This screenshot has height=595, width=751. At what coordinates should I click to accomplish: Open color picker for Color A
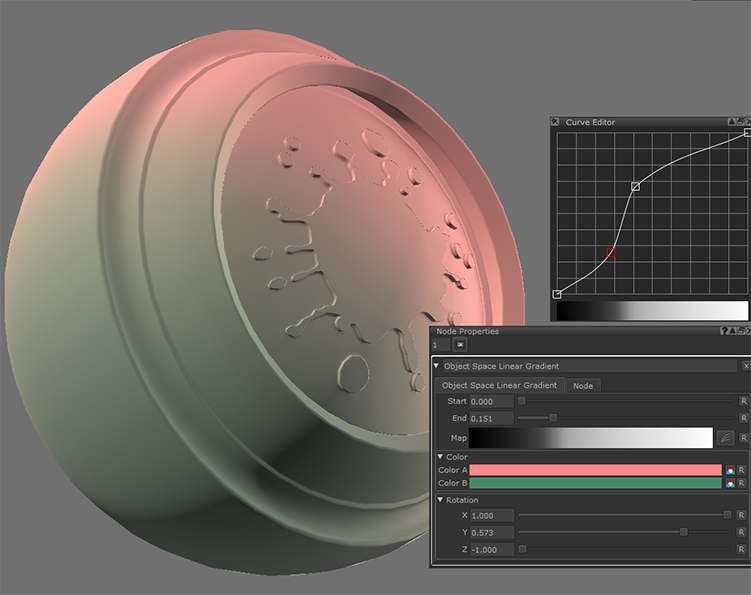click(x=731, y=470)
